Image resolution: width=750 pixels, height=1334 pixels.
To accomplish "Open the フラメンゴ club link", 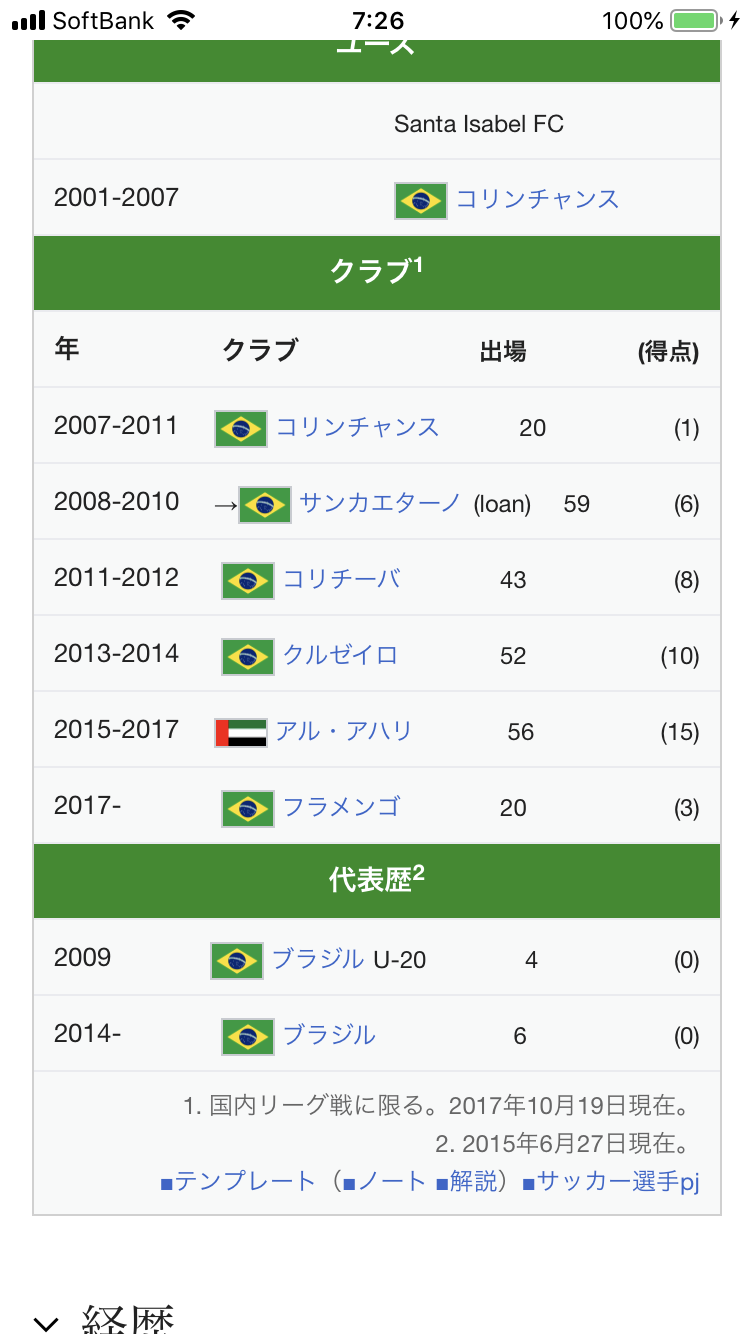I will (x=341, y=807).
